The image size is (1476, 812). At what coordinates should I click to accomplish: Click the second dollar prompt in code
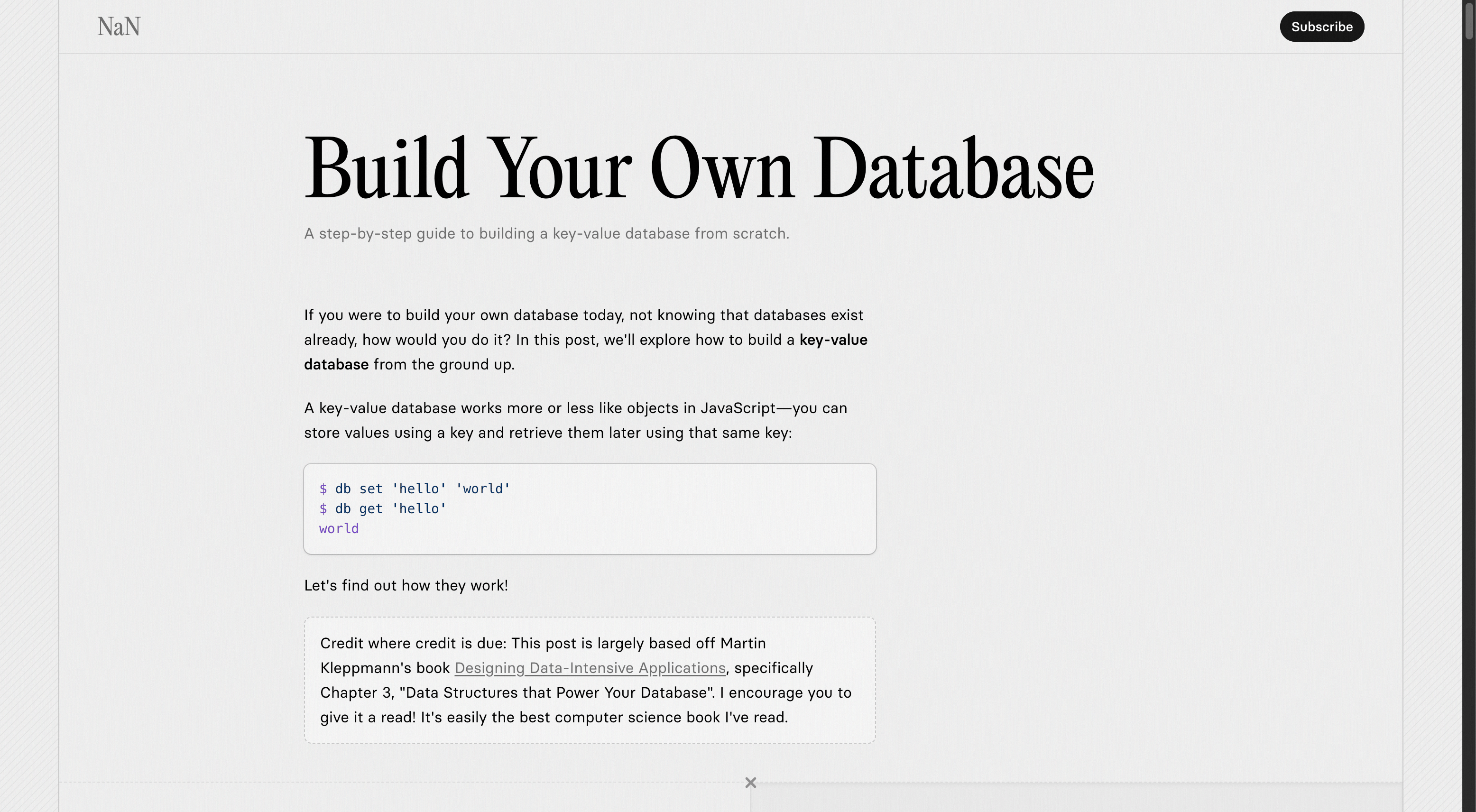coord(323,509)
